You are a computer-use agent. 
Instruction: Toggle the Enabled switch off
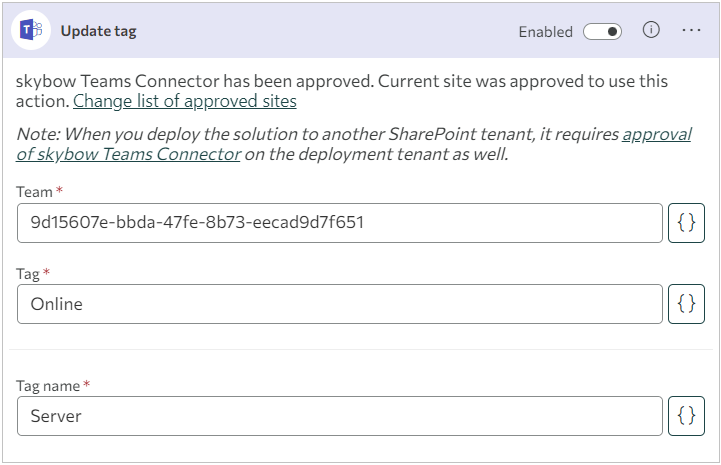pos(602,32)
